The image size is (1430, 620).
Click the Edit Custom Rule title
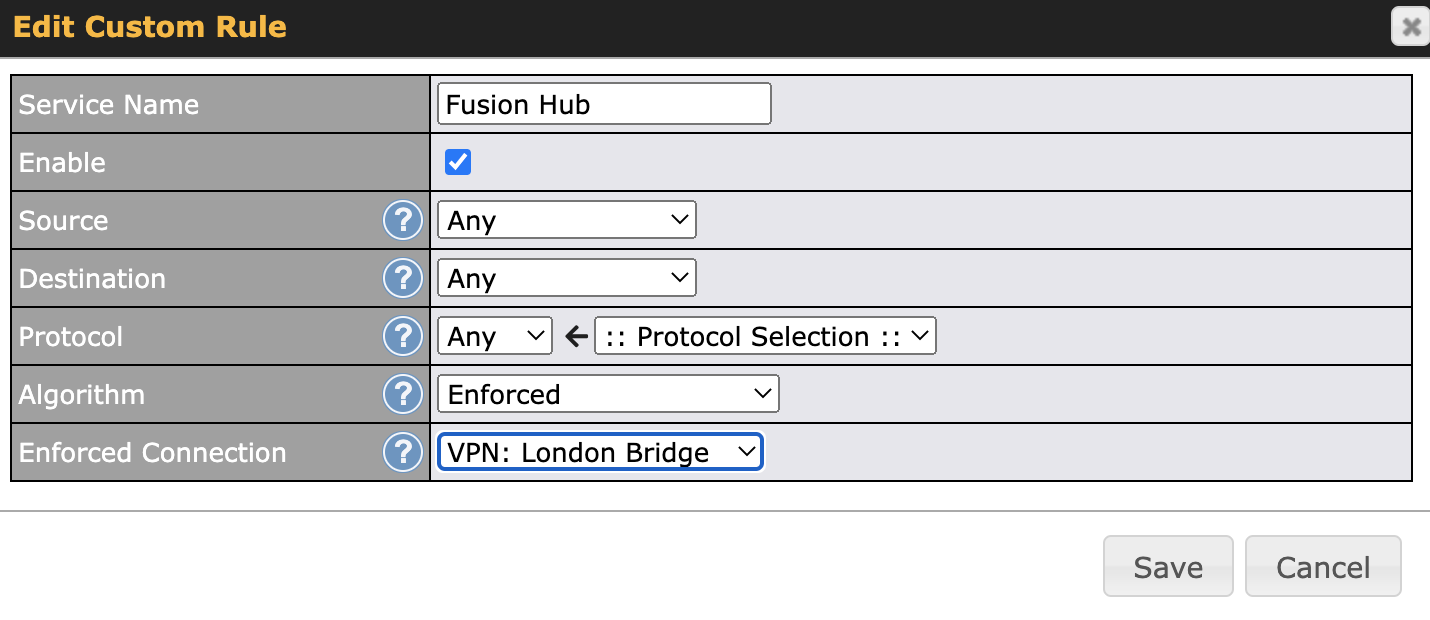[x=150, y=27]
